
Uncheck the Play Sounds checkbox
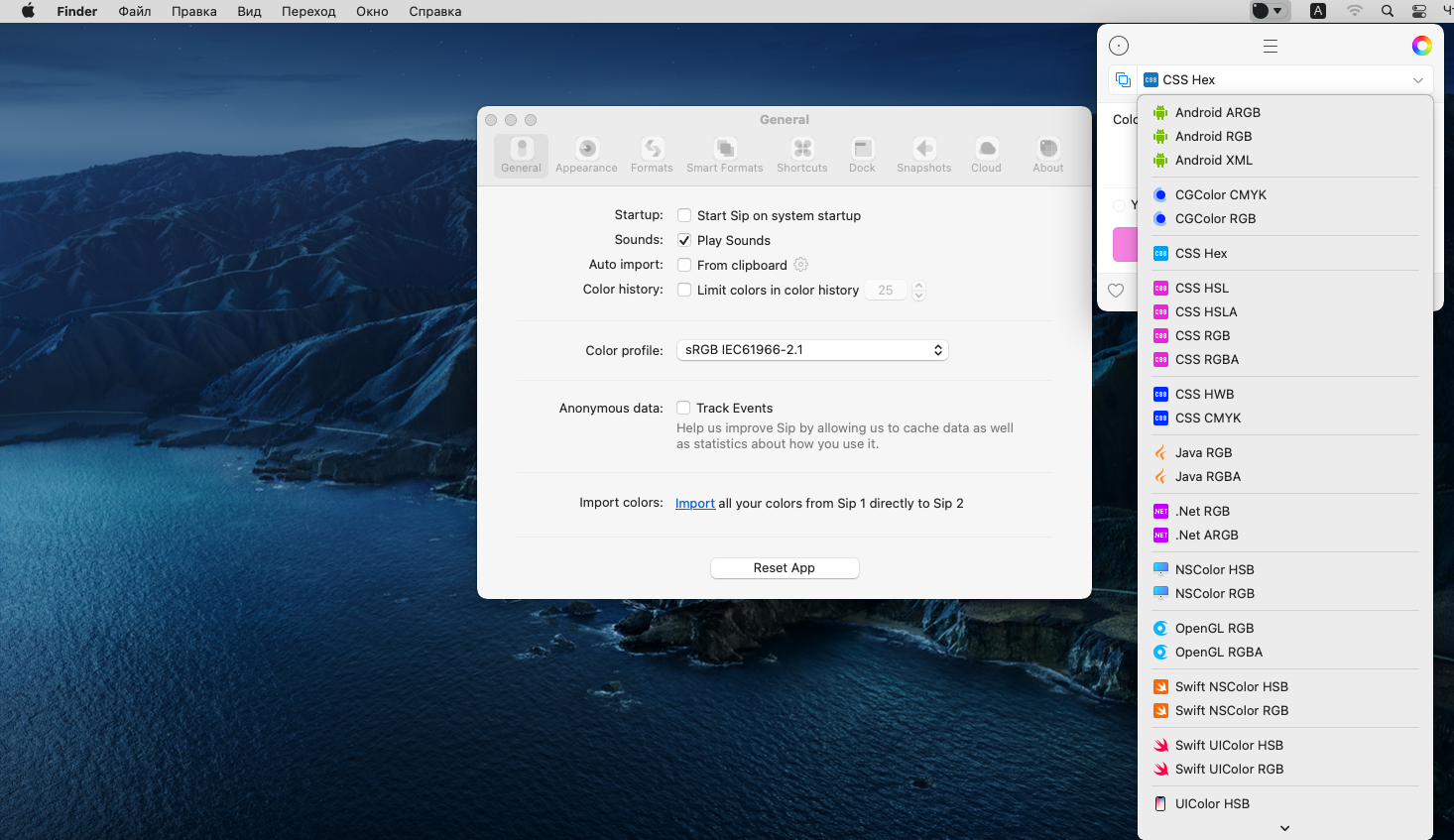(684, 240)
